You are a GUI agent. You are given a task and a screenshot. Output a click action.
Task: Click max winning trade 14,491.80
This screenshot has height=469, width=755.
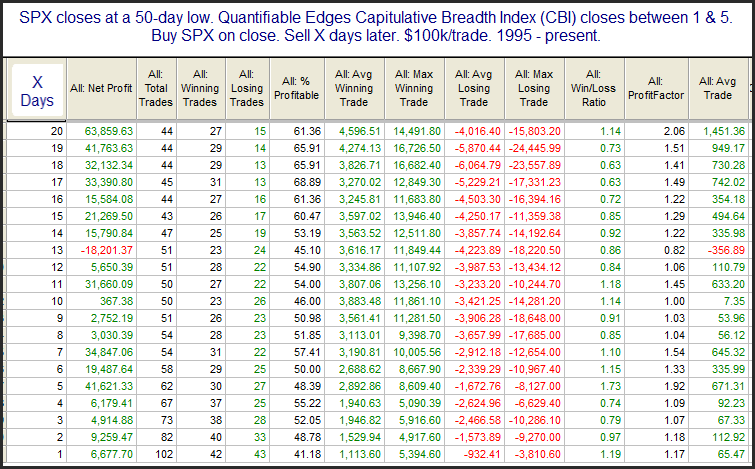point(418,131)
